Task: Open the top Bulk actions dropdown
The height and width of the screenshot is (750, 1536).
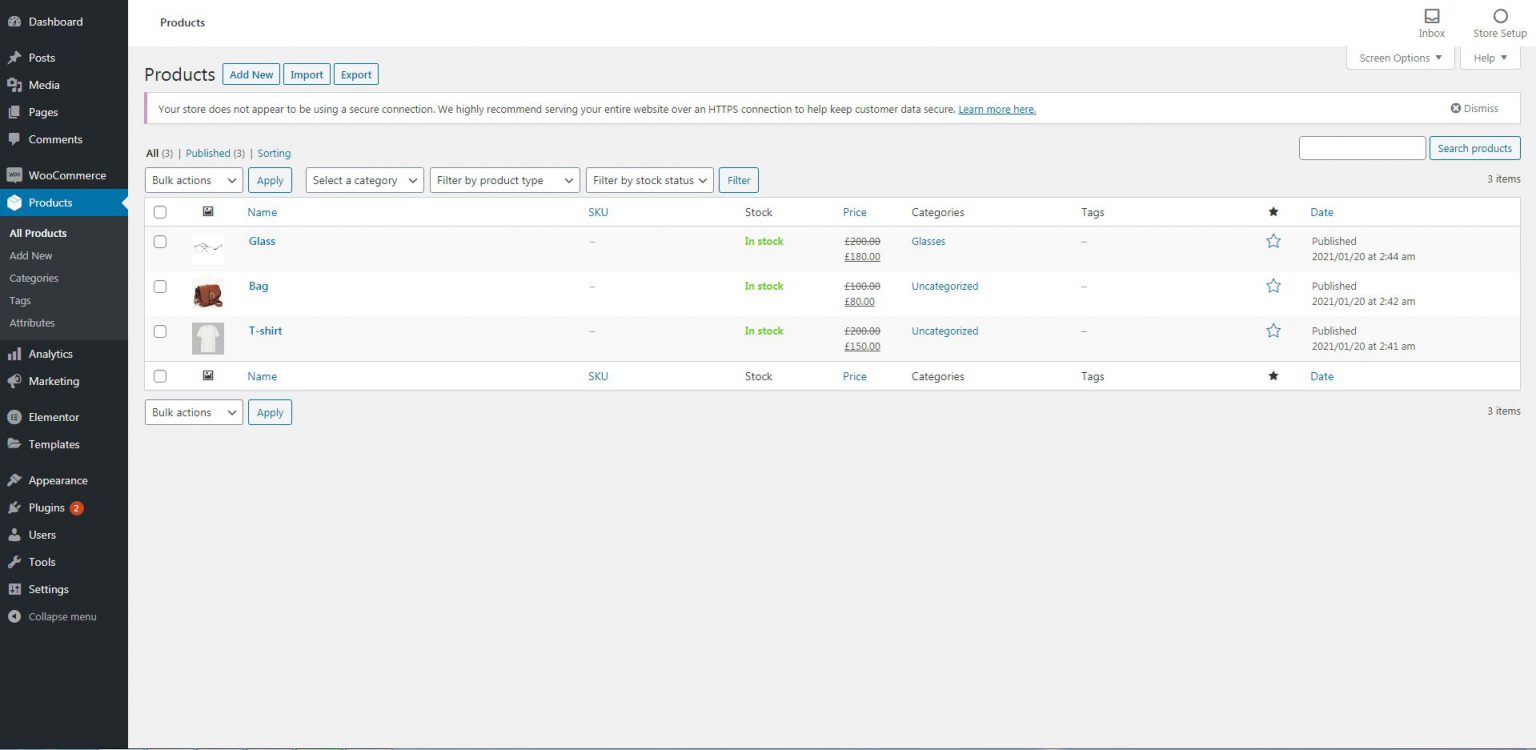Action: pos(194,180)
